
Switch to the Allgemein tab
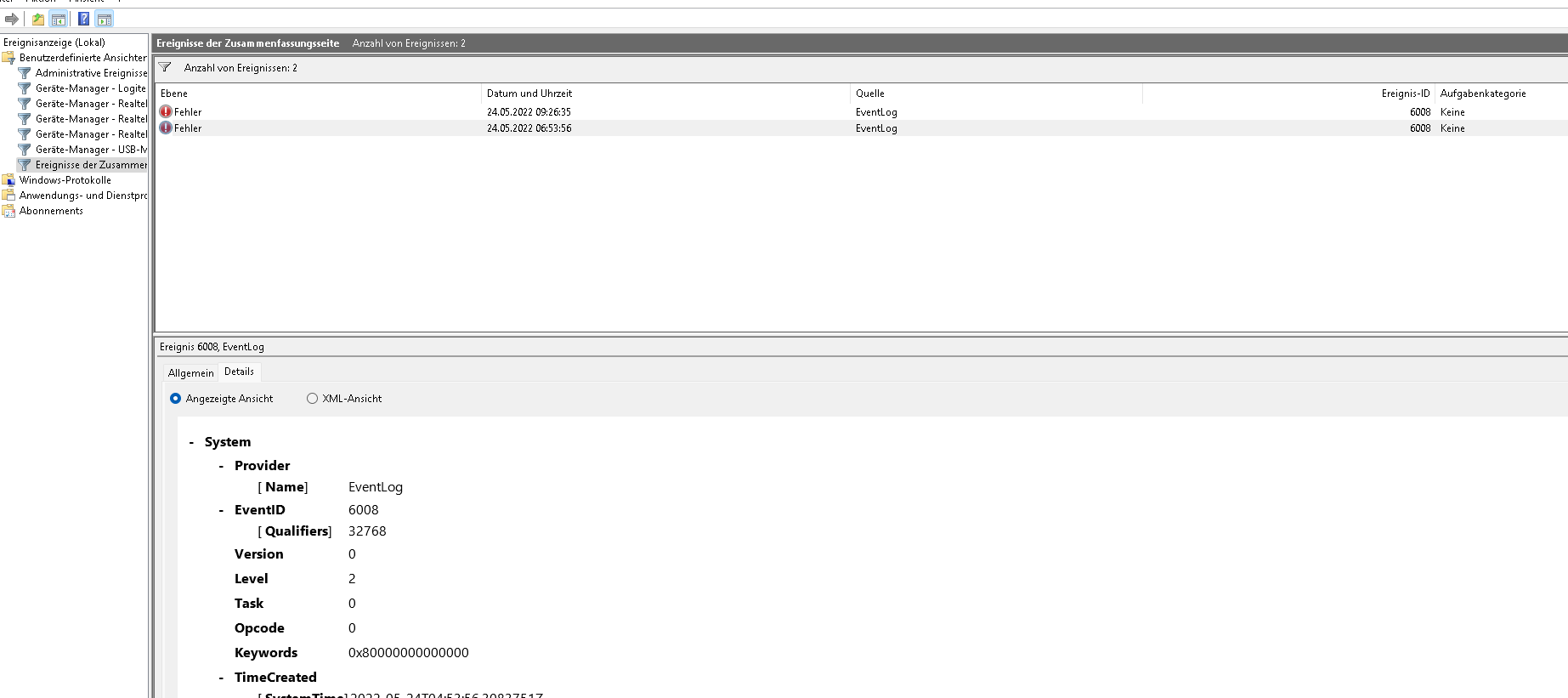(191, 373)
